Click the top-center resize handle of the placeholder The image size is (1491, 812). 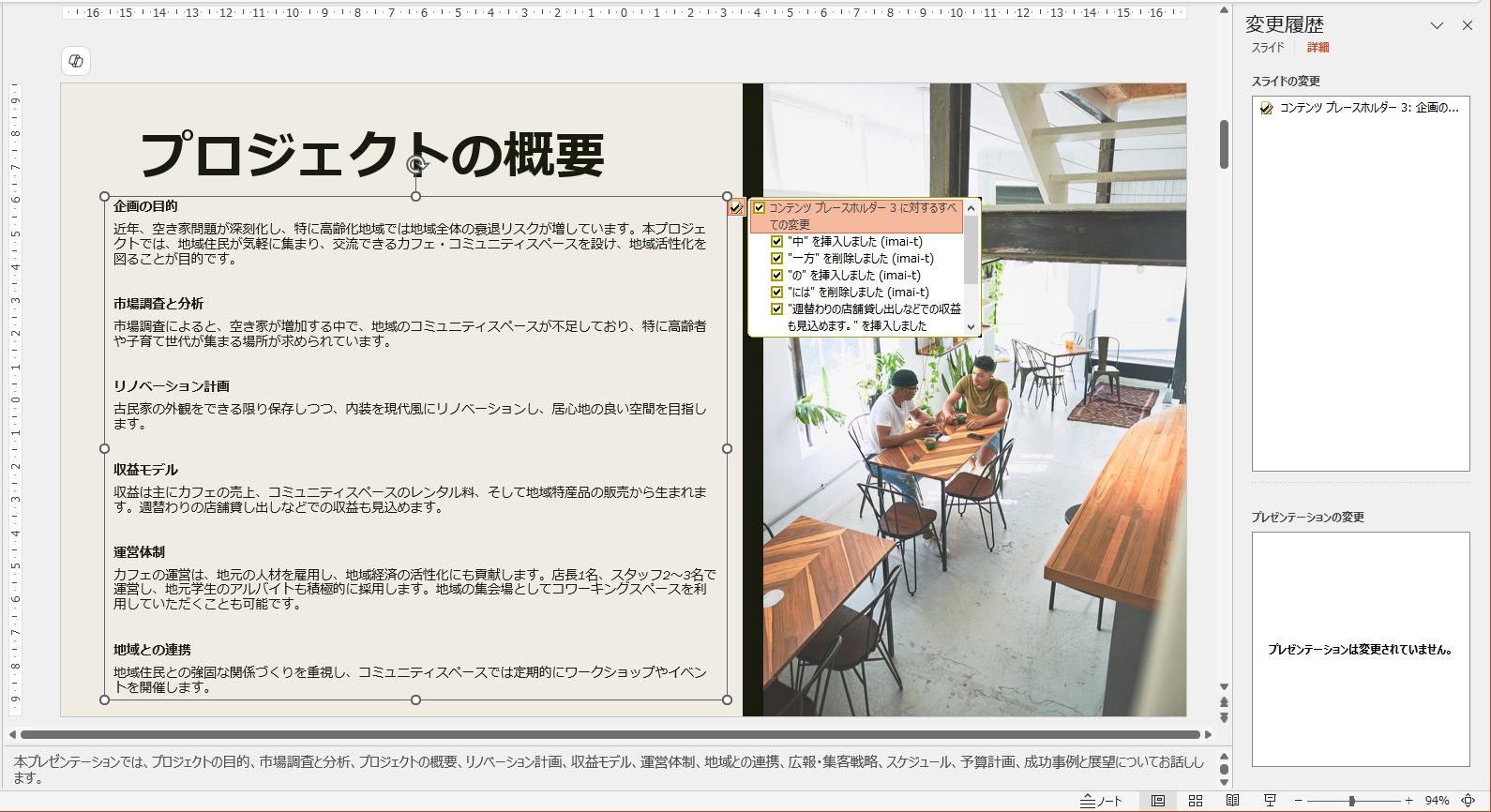(415, 197)
